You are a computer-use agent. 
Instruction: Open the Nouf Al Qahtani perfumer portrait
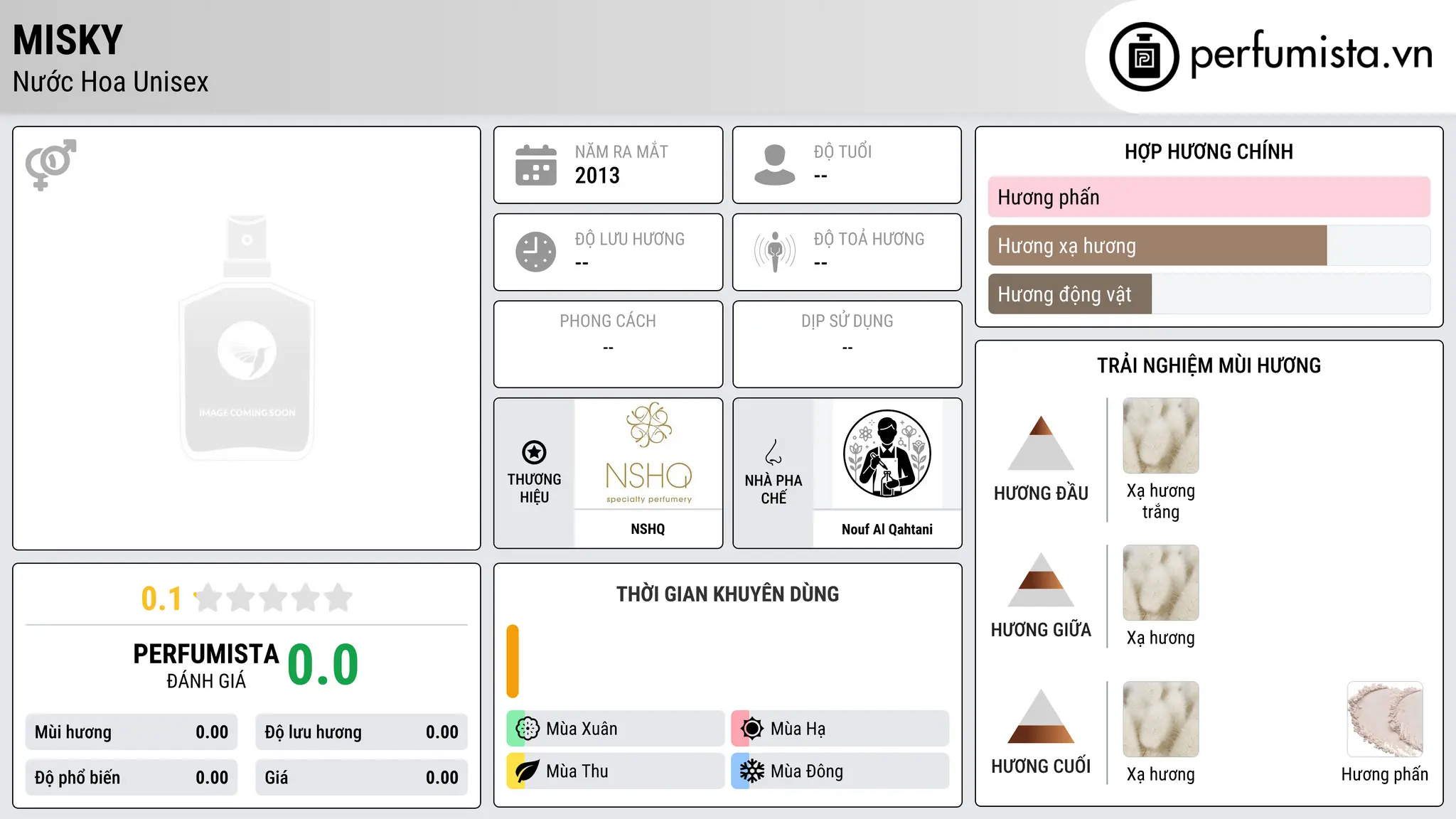[887, 454]
